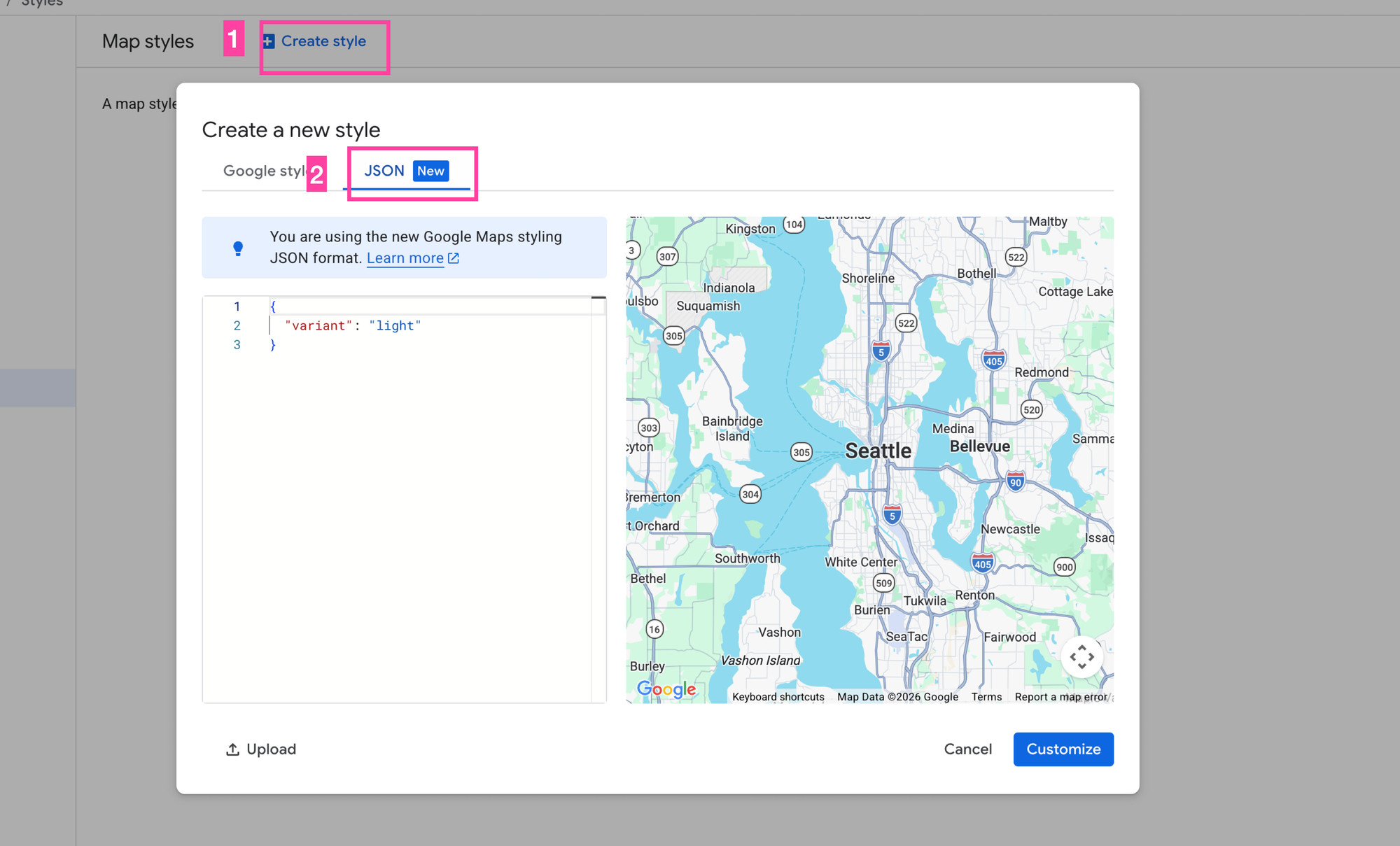Open the Terms link below the map
The width and height of the screenshot is (1400, 846).
pos(986,696)
